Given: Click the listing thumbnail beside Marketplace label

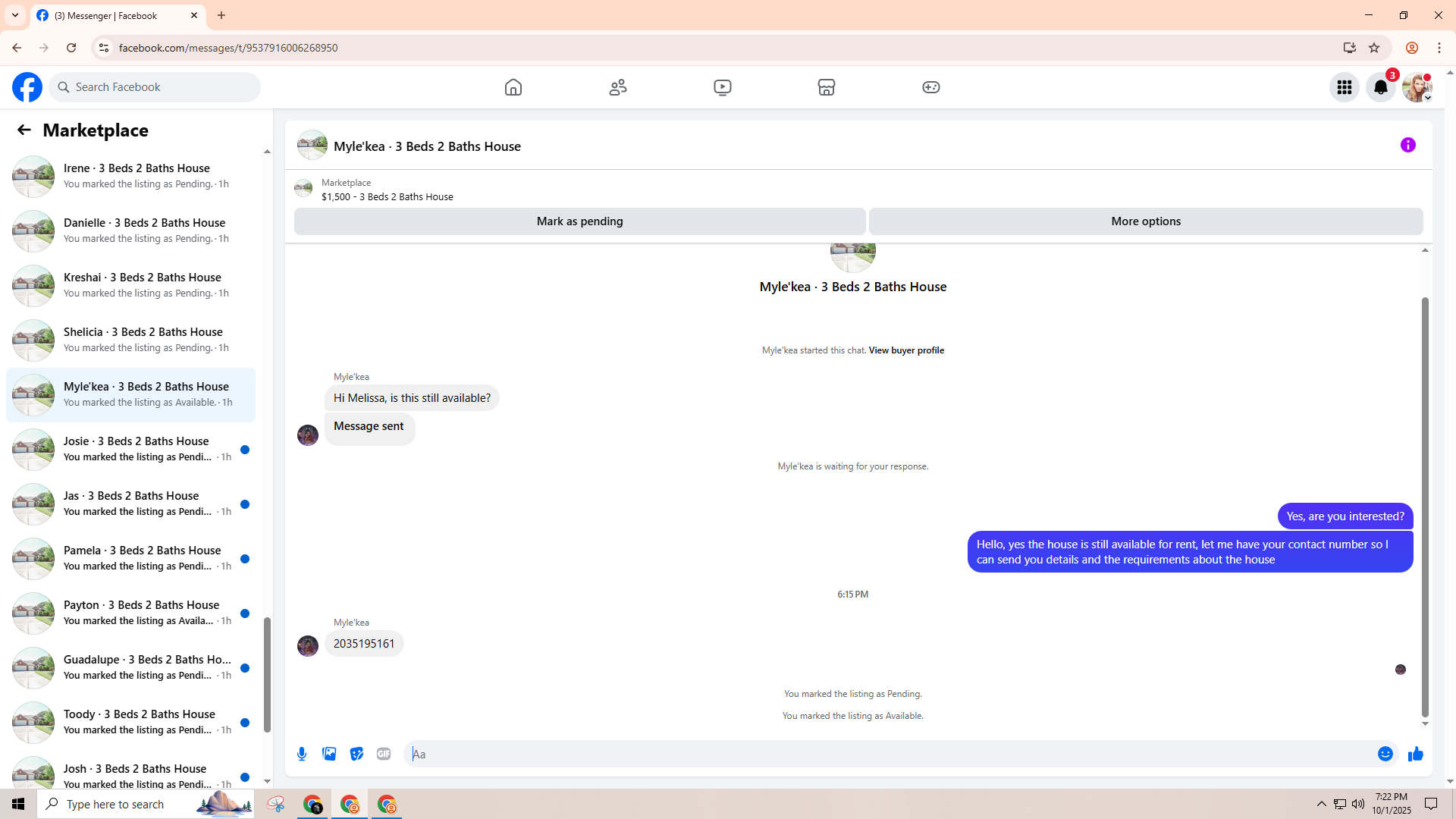Looking at the screenshot, I should (x=303, y=188).
